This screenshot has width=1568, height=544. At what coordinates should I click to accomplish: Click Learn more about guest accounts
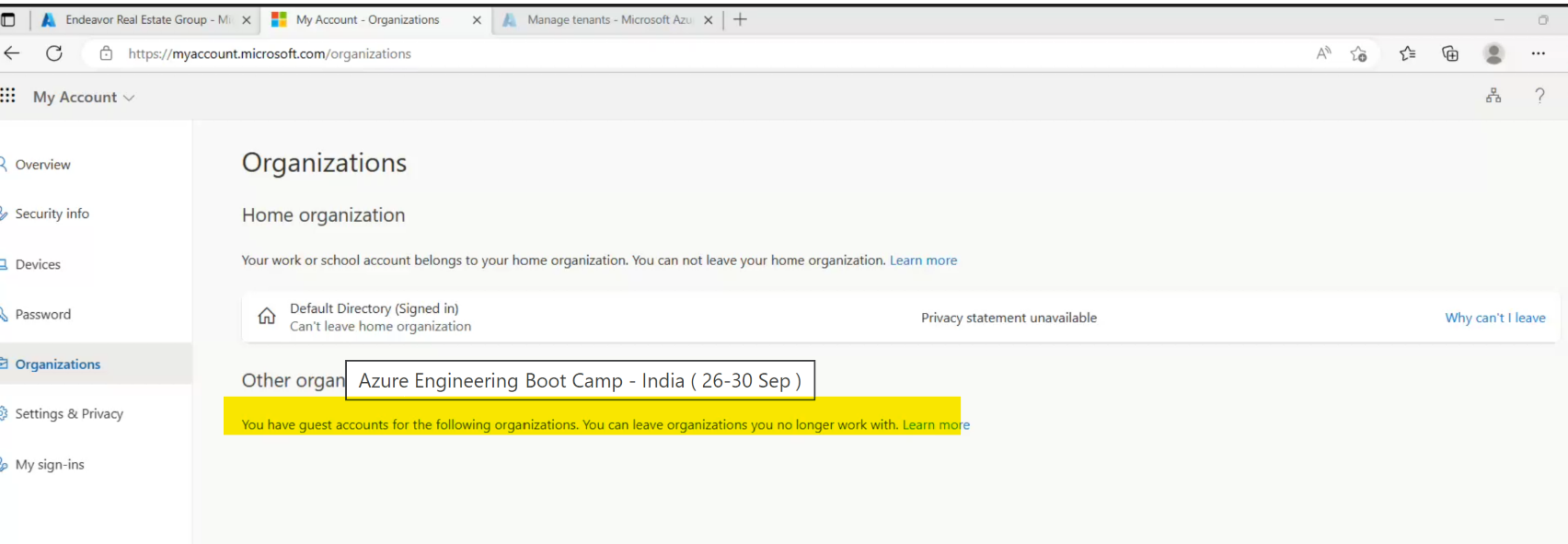pyautogui.click(x=936, y=424)
